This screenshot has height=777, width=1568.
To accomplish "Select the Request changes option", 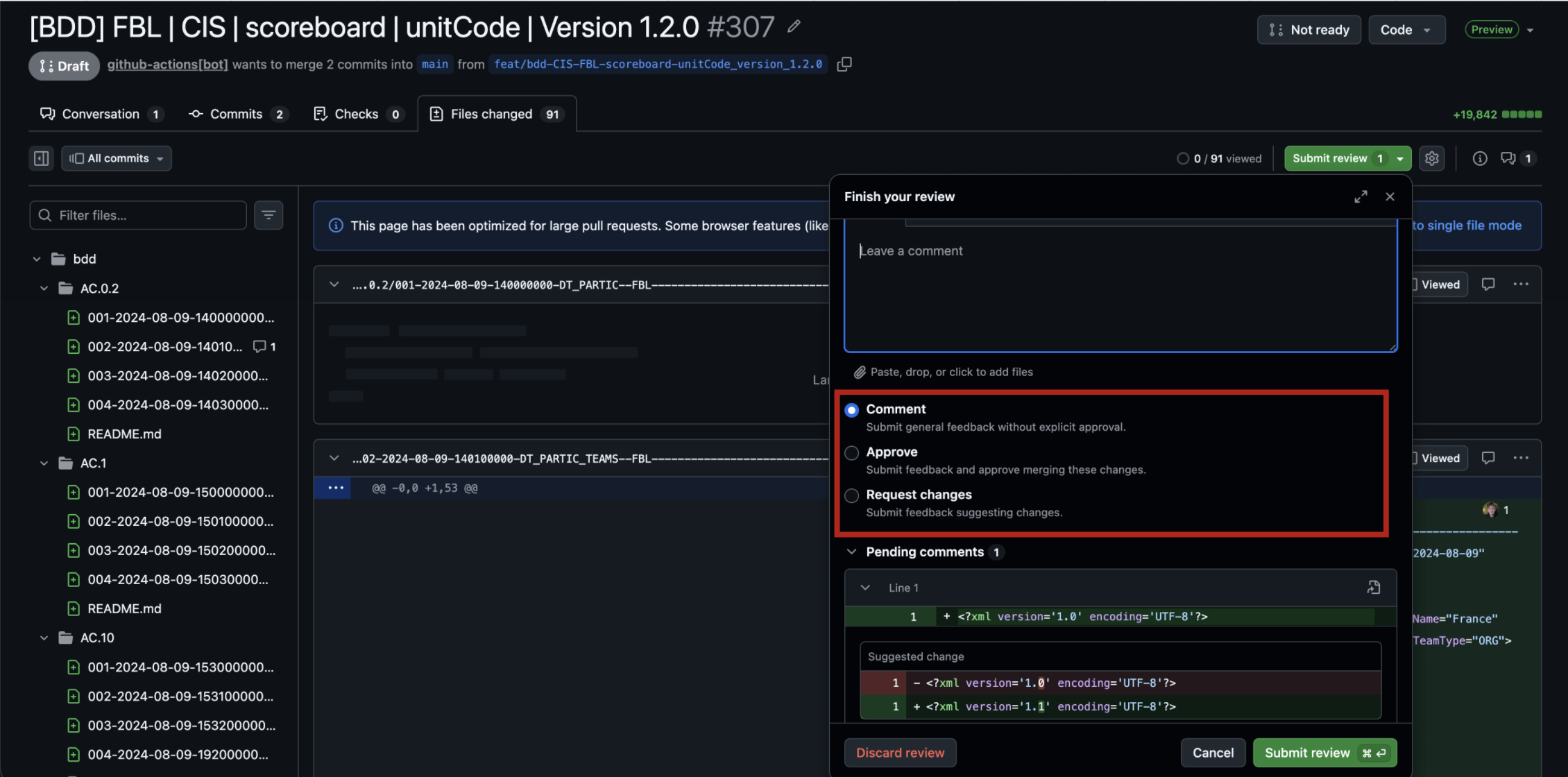I will tap(851, 495).
